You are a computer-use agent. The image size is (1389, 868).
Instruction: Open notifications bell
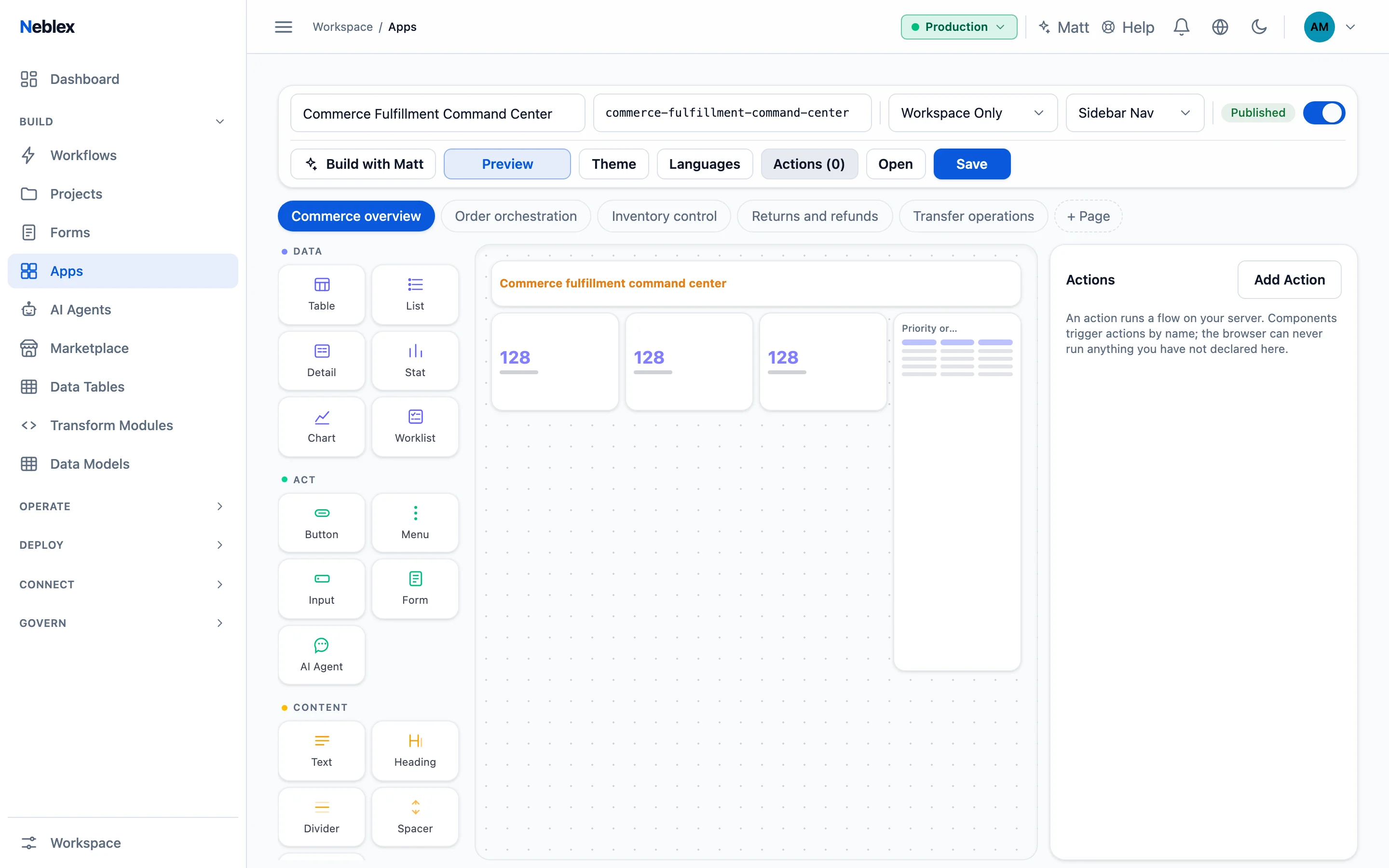point(1181,27)
